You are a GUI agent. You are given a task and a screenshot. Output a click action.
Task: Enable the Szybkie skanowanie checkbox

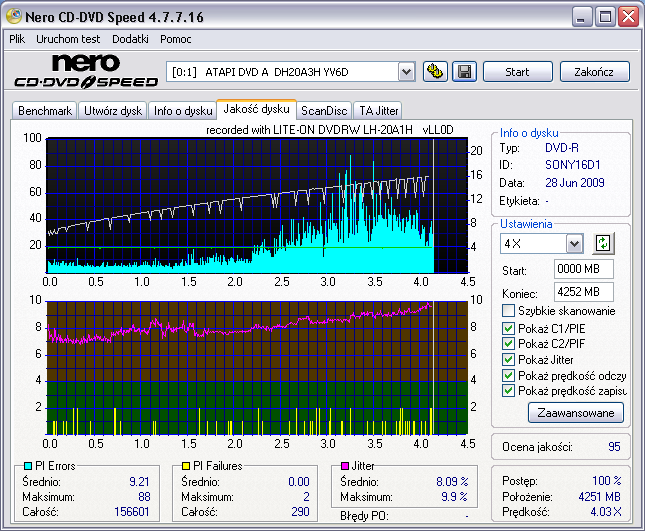(x=509, y=311)
